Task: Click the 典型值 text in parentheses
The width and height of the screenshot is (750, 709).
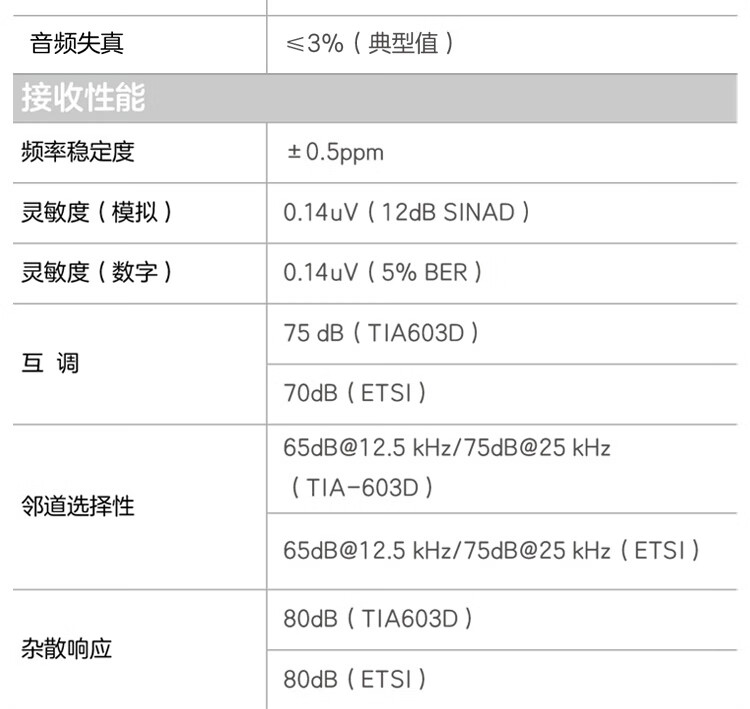Action: click(x=403, y=44)
